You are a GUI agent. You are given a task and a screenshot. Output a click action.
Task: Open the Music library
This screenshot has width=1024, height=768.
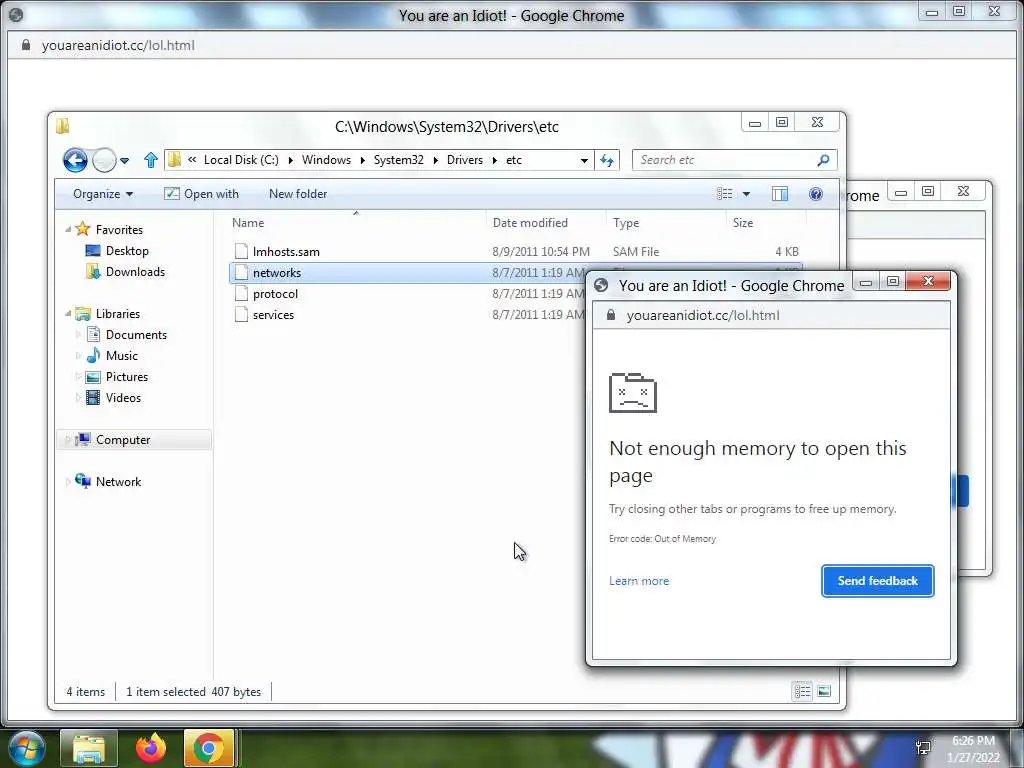point(121,355)
